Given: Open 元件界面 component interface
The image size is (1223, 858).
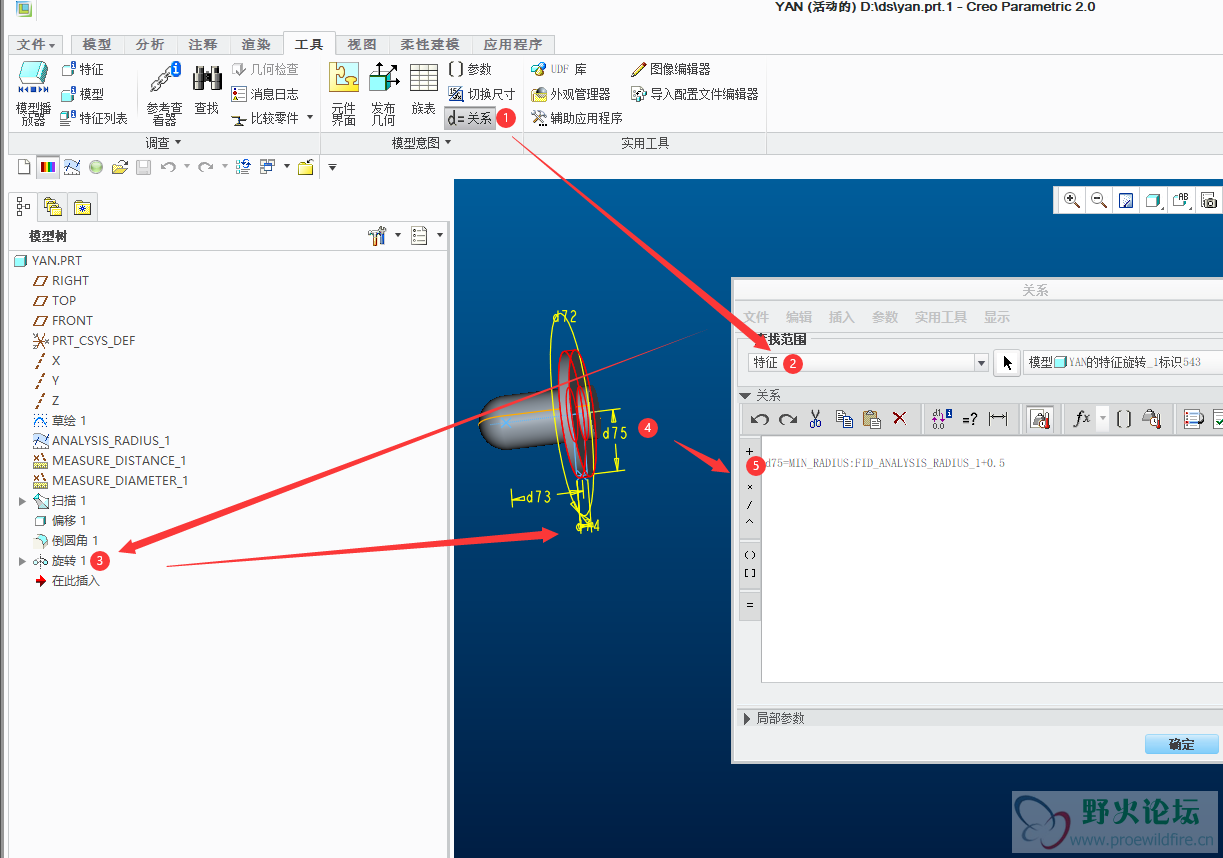Looking at the screenshot, I should 344,94.
